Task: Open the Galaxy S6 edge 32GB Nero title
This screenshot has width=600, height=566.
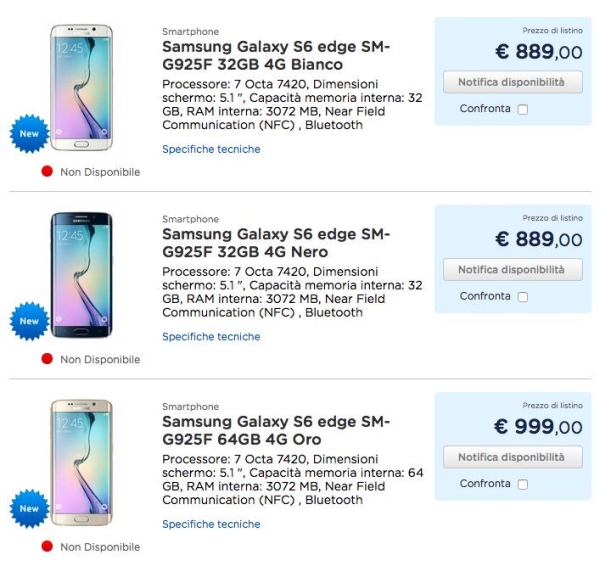Action: [275, 243]
